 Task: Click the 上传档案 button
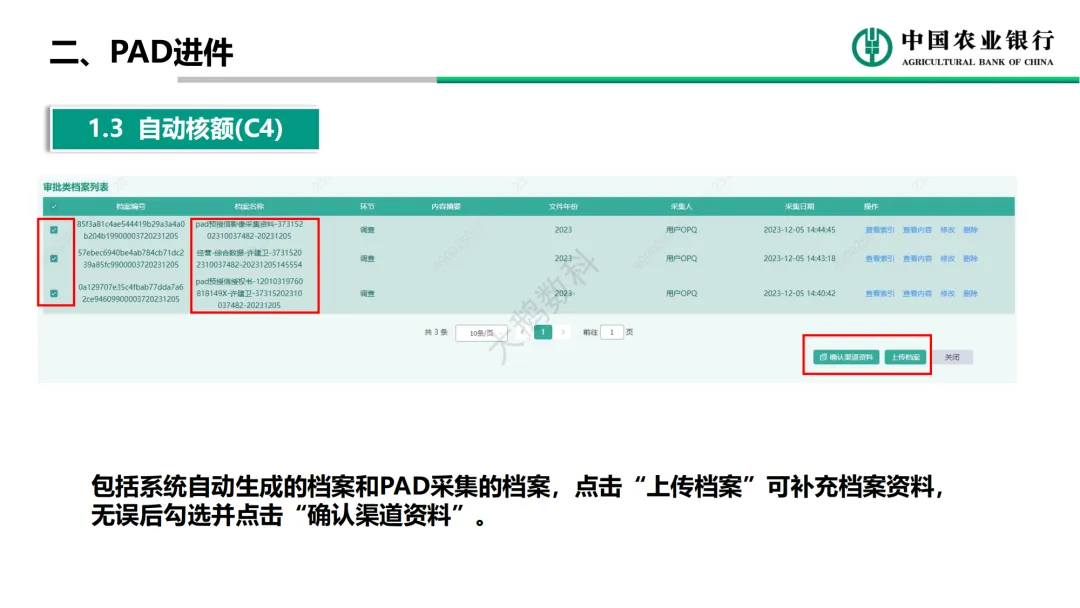[906, 357]
